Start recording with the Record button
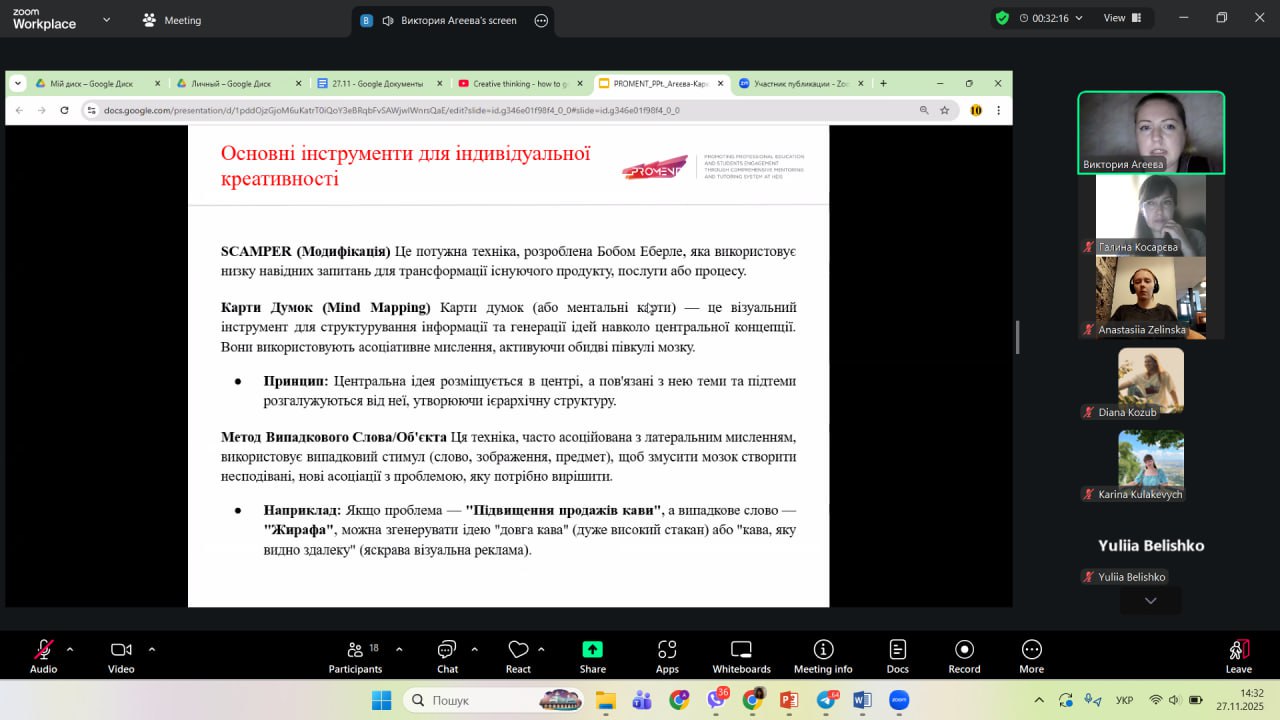Image resolution: width=1280 pixels, height=720 pixels. tap(964, 656)
